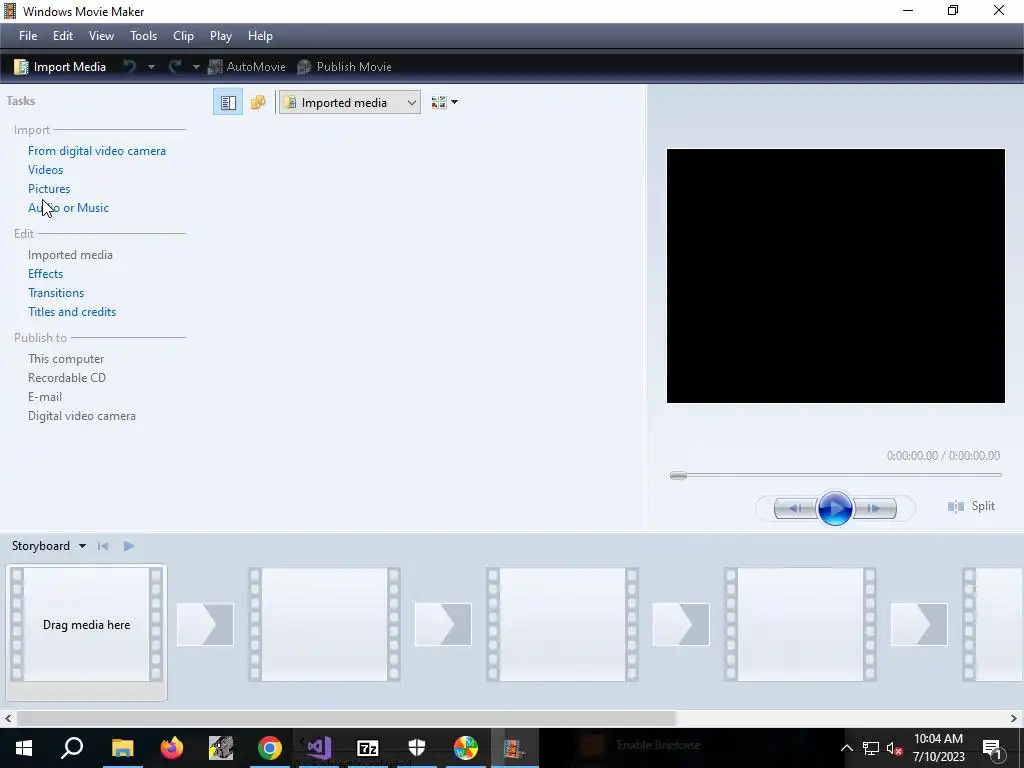
Task: Click the Audio or Music link
Action: [x=69, y=208]
